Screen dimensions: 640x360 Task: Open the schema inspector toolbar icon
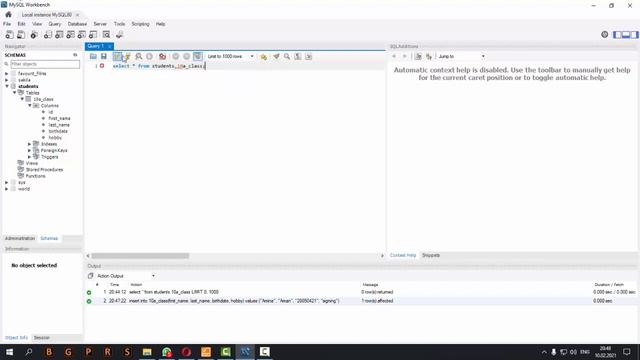34,35
